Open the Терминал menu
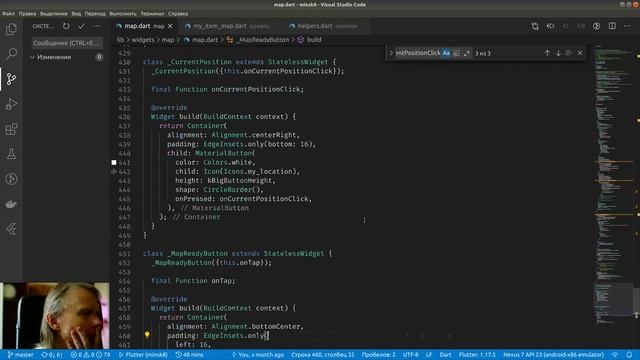The height and width of the screenshot is (360, 640). click(152, 13)
